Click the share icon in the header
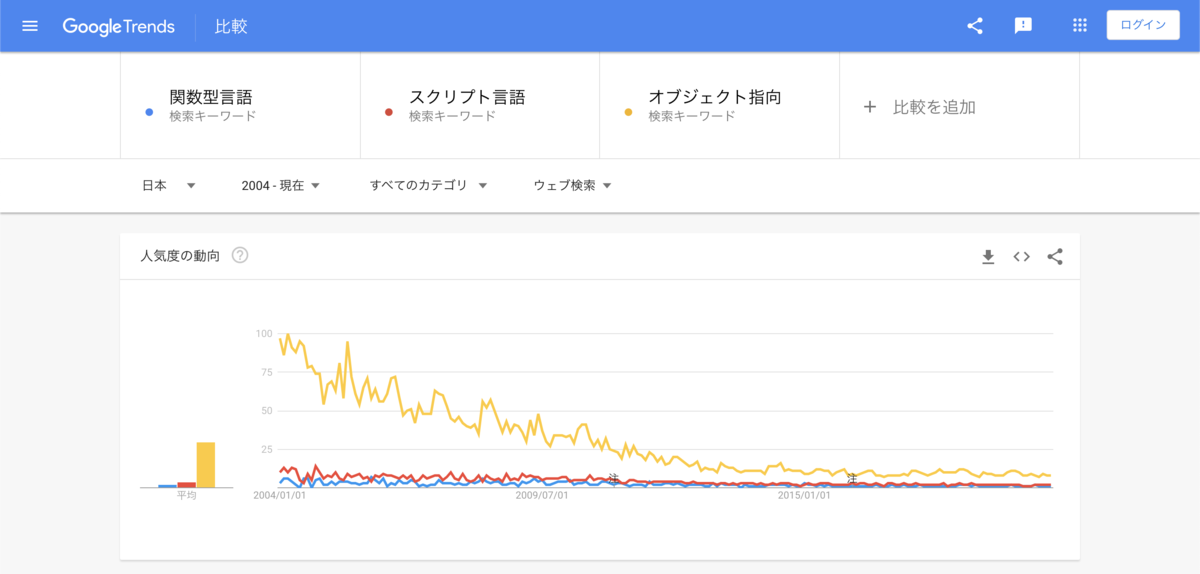Viewport: 1200px width, 574px height. tap(975, 26)
